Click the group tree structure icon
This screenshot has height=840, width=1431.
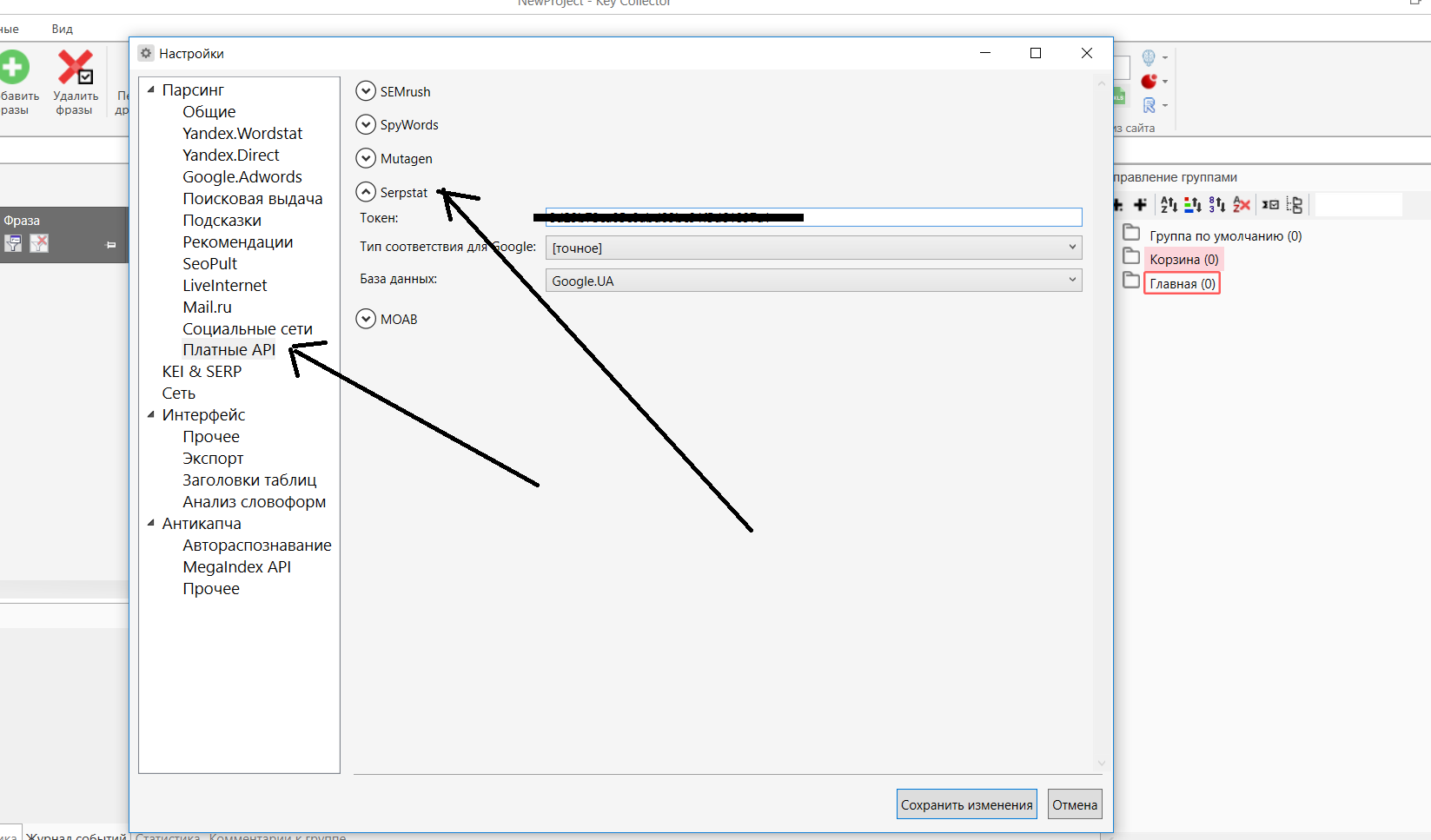click(1295, 205)
